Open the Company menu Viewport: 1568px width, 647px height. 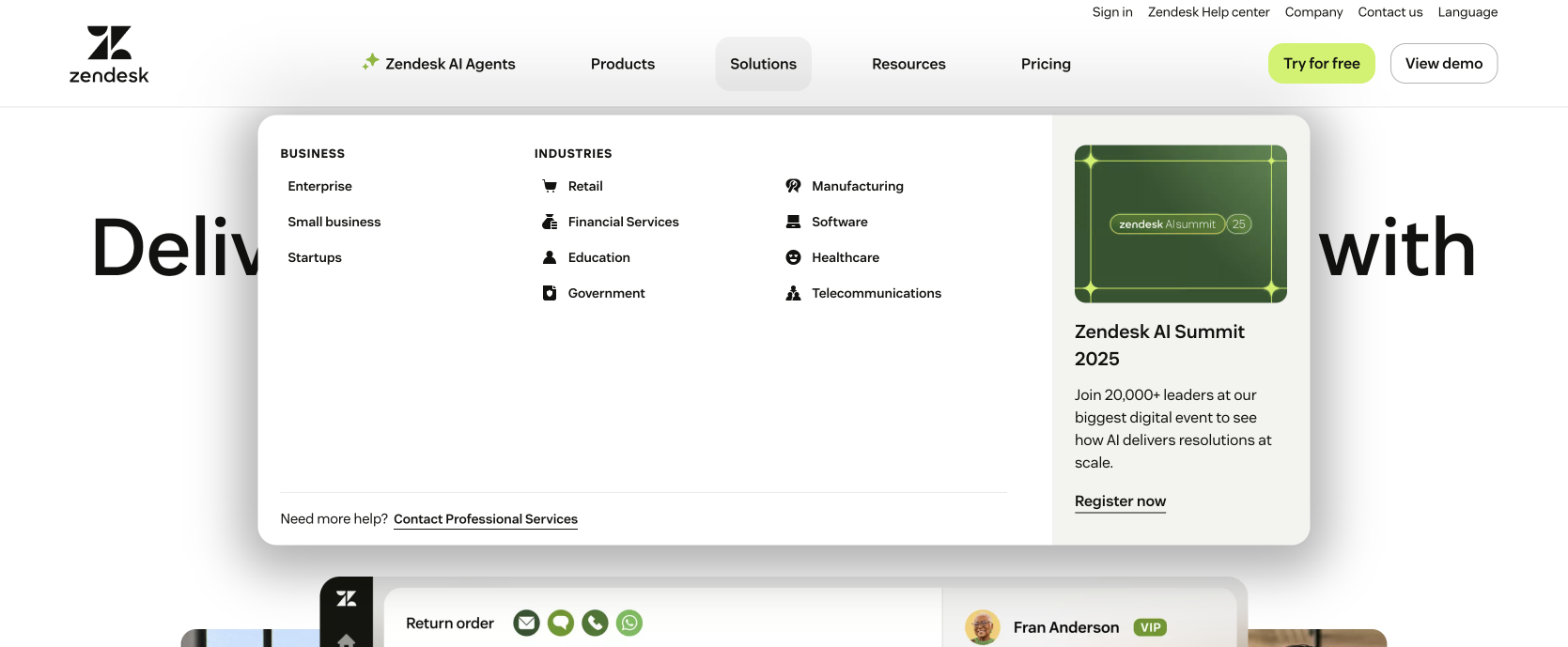[1313, 12]
